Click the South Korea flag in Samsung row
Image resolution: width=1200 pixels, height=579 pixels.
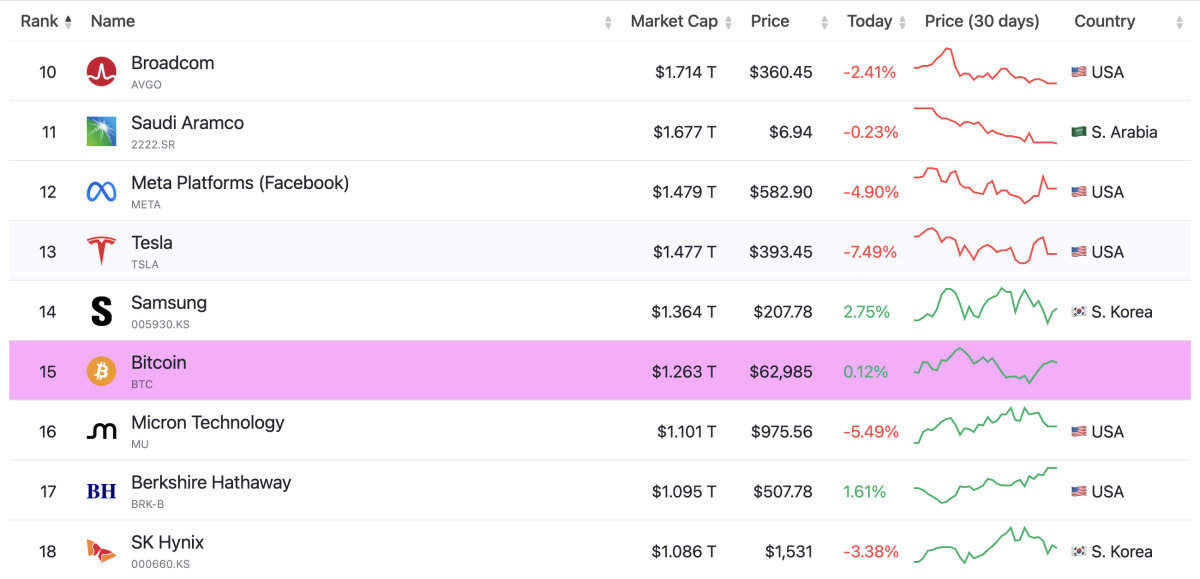pyautogui.click(x=1079, y=312)
